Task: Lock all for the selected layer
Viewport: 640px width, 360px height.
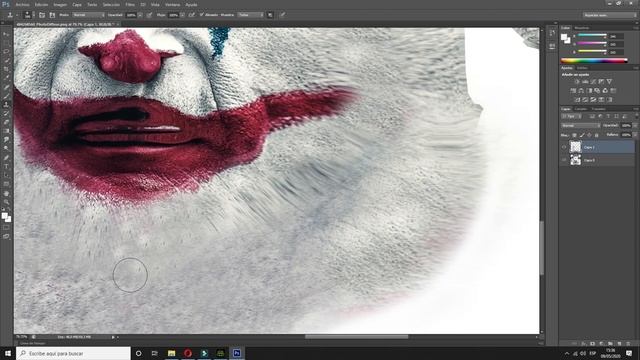Action: point(597,135)
